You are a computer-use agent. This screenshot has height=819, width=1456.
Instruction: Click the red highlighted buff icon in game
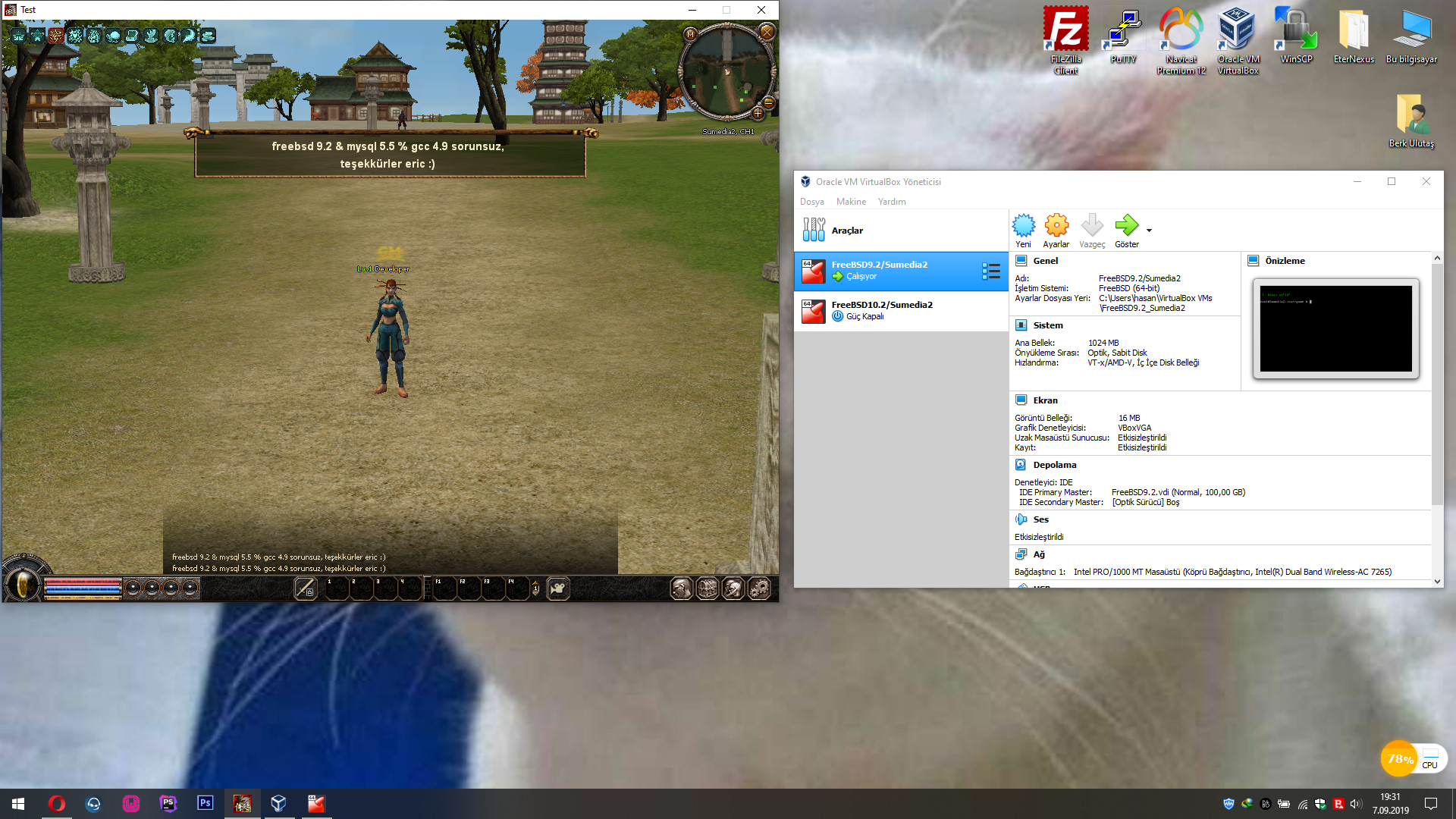(56, 36)
